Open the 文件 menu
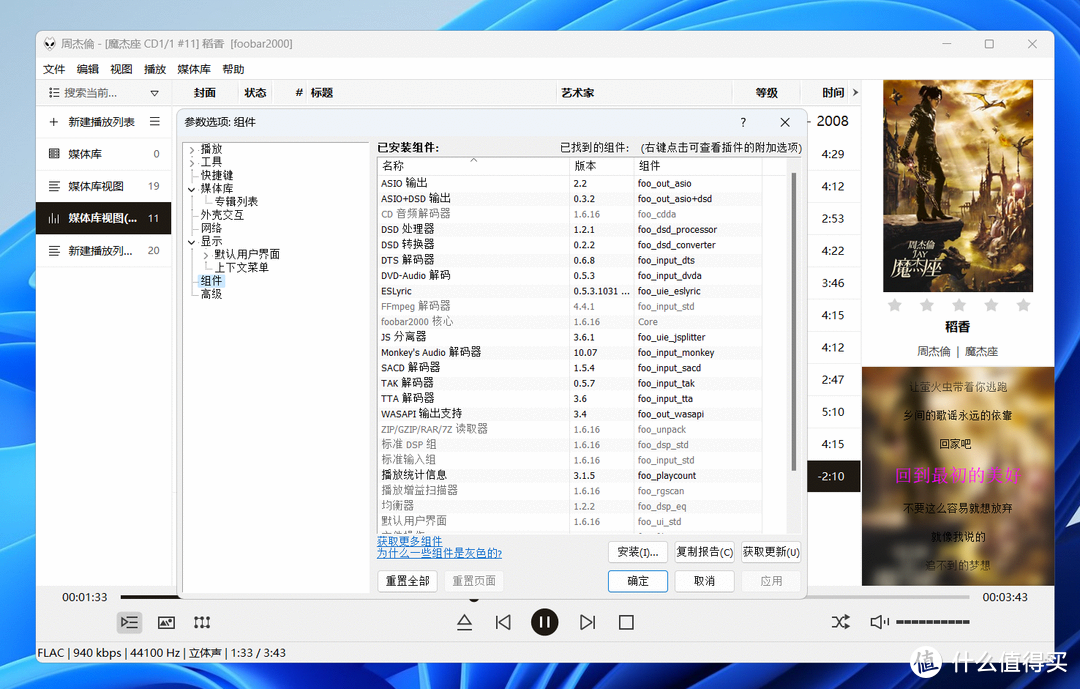 coord(54,69)
